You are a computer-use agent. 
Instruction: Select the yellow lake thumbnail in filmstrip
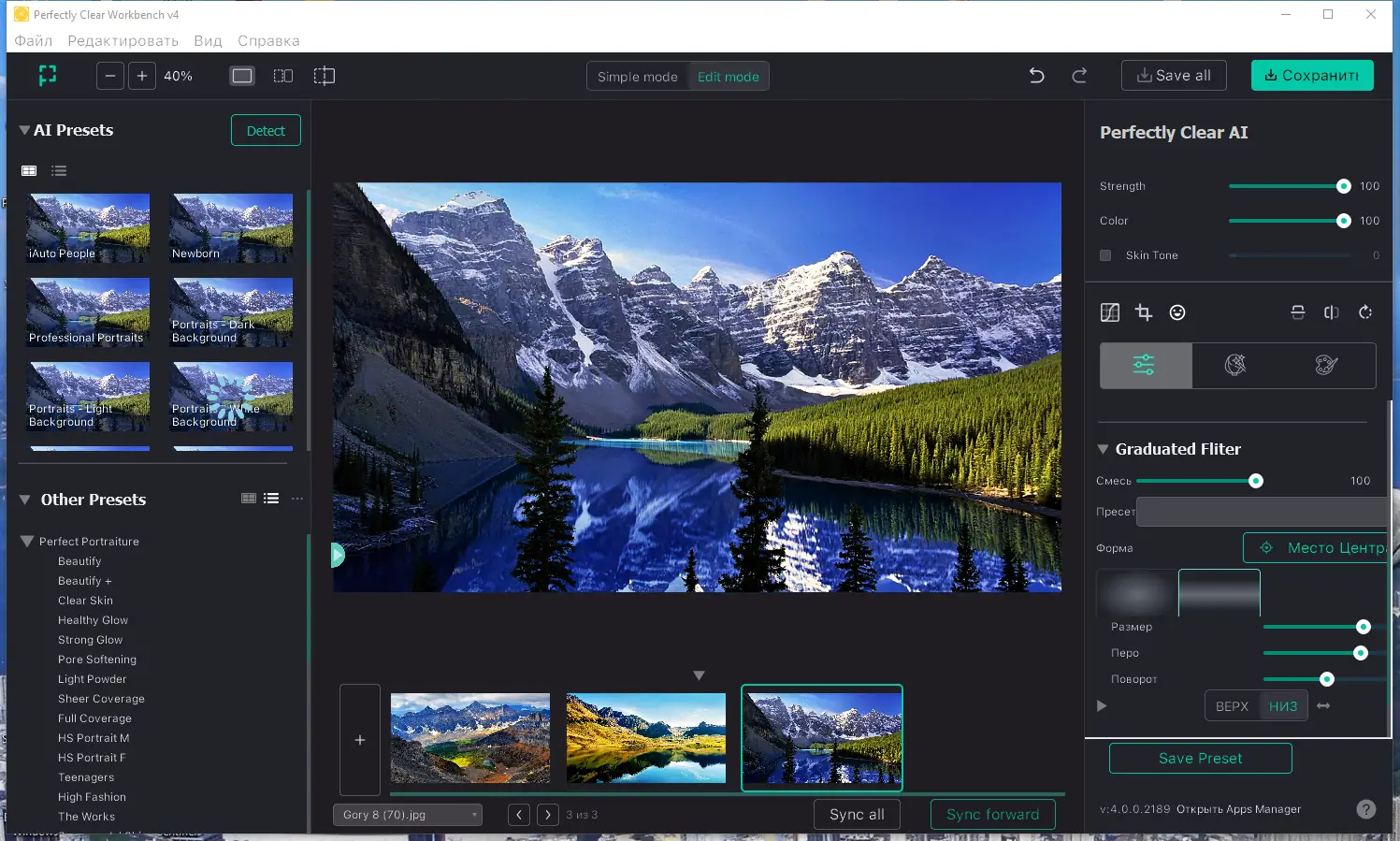646,738
